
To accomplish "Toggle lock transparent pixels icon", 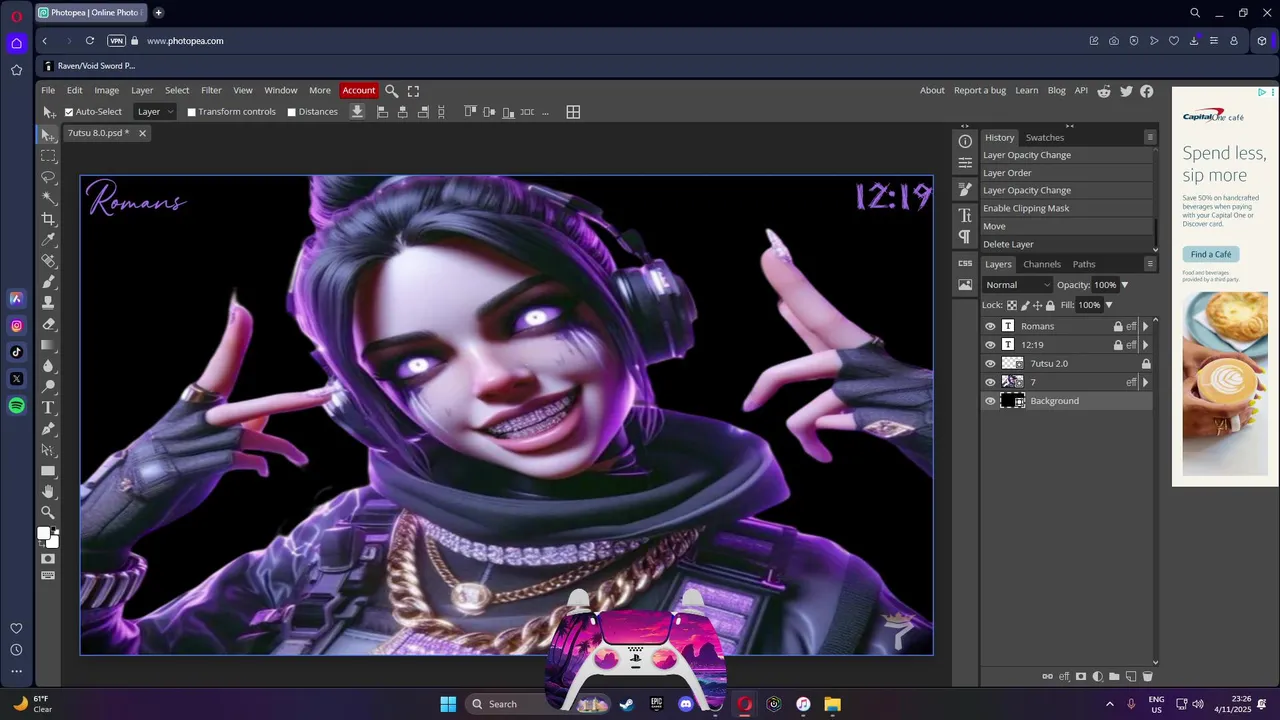I will pos(1012,305).
